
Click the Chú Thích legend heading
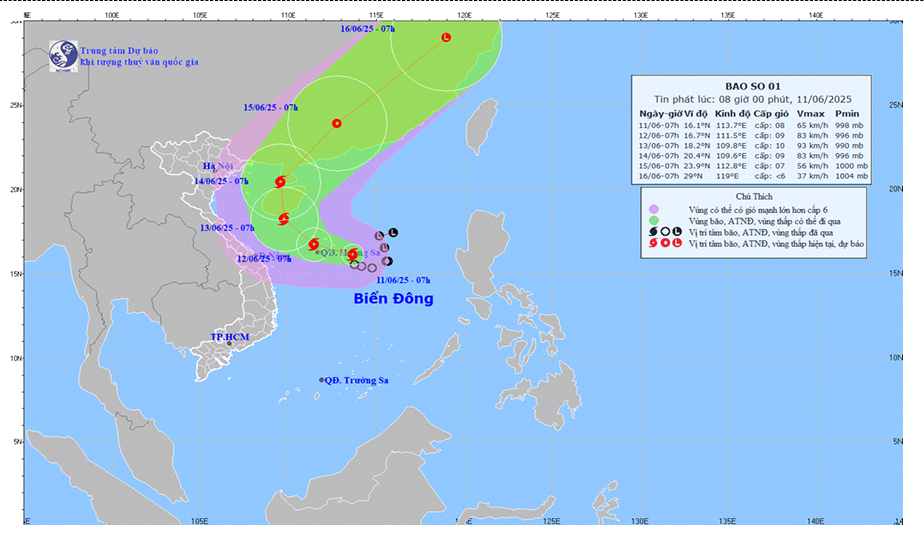click(754, 196)
